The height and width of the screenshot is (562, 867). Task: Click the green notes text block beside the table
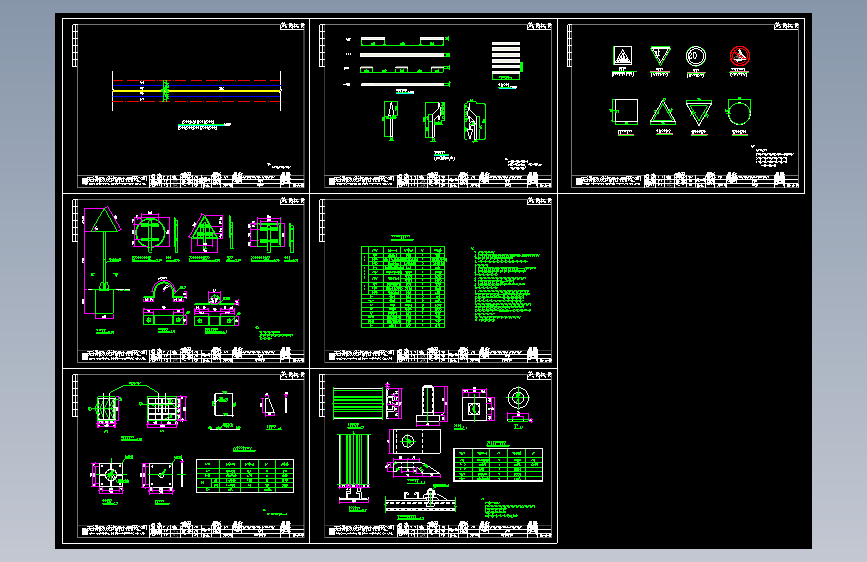[x=506, y=284]
